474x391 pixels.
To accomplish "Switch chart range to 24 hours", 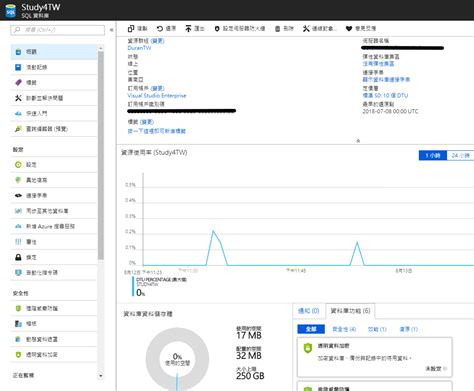I will click(460, 155).
